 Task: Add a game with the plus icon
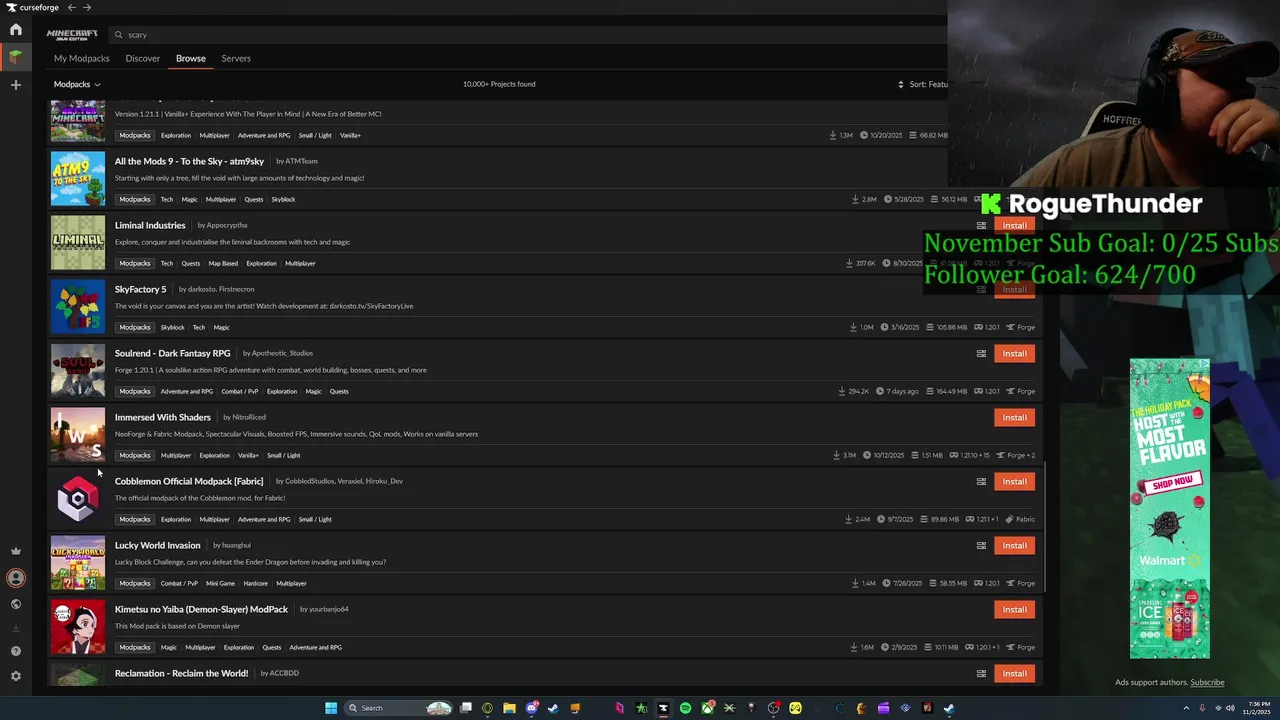16,85
